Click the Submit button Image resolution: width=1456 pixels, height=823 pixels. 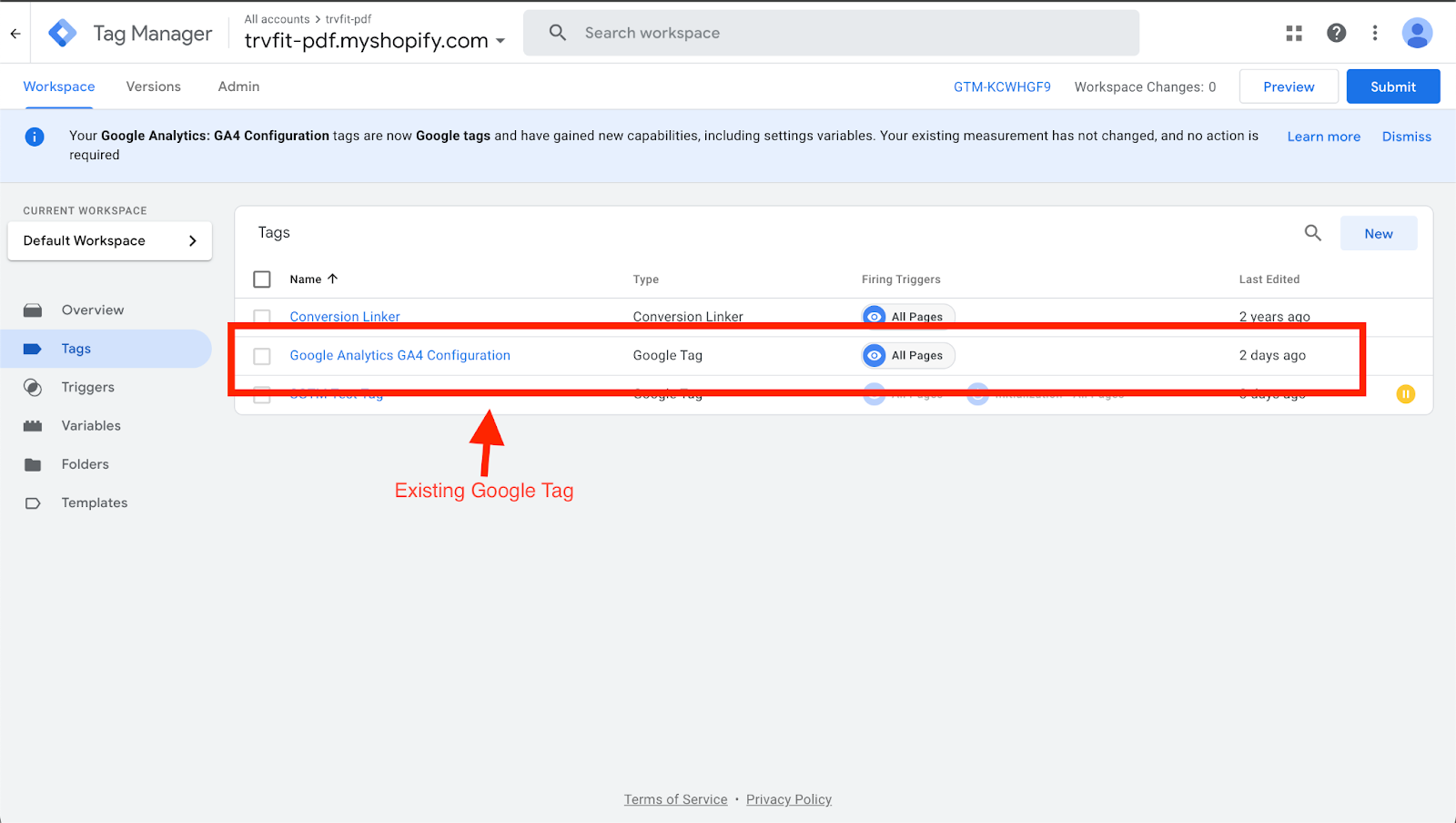coord(1392,86)
